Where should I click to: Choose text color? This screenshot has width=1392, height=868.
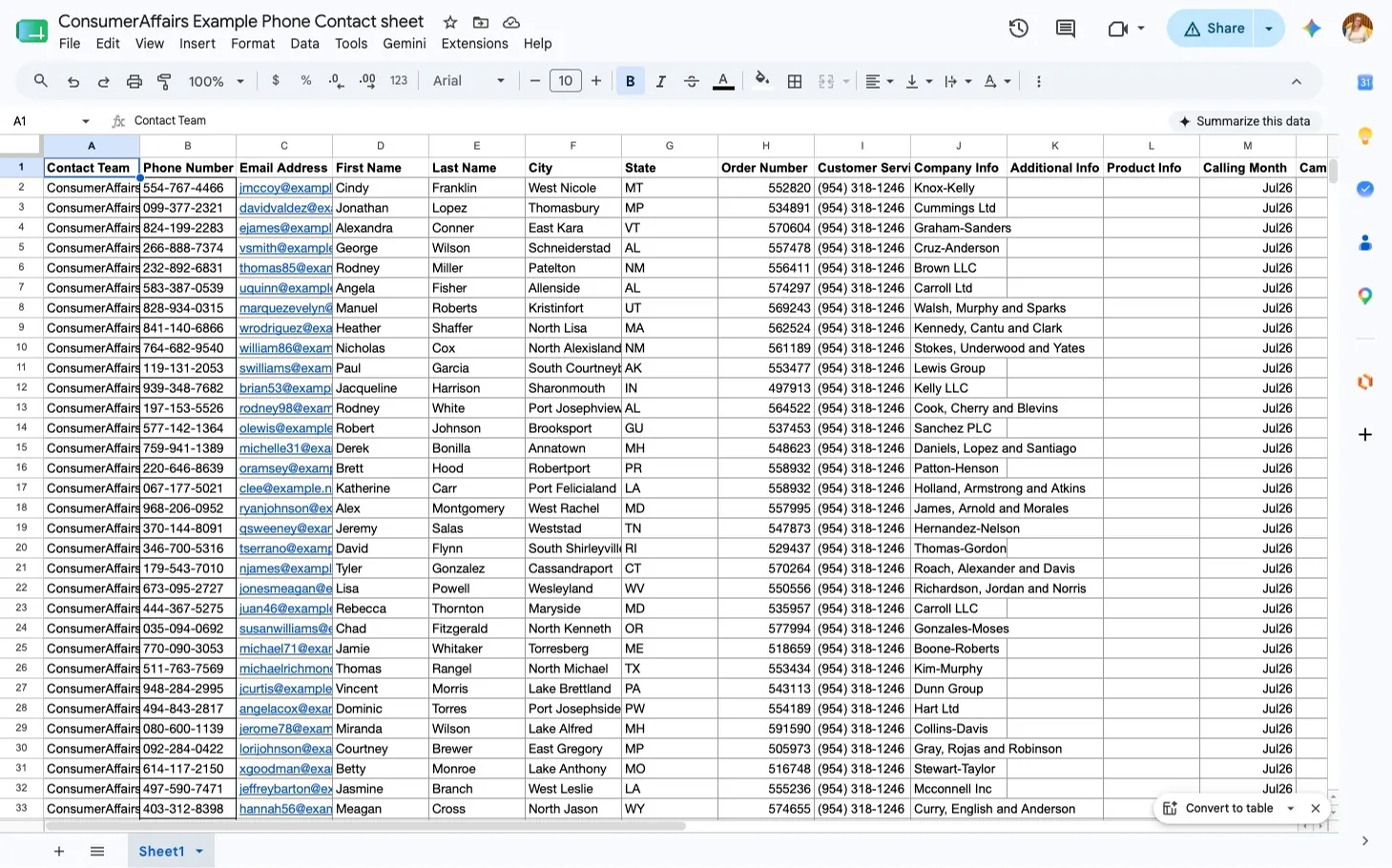(723, 81)
